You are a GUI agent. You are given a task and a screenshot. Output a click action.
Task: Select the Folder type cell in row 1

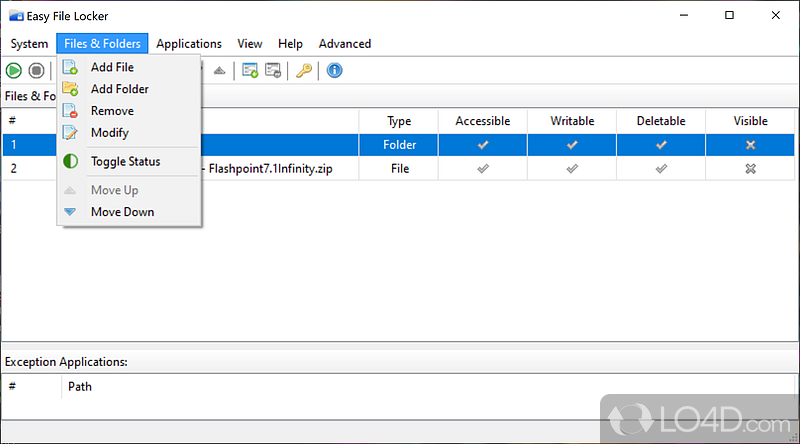click(x=399, y=145)
